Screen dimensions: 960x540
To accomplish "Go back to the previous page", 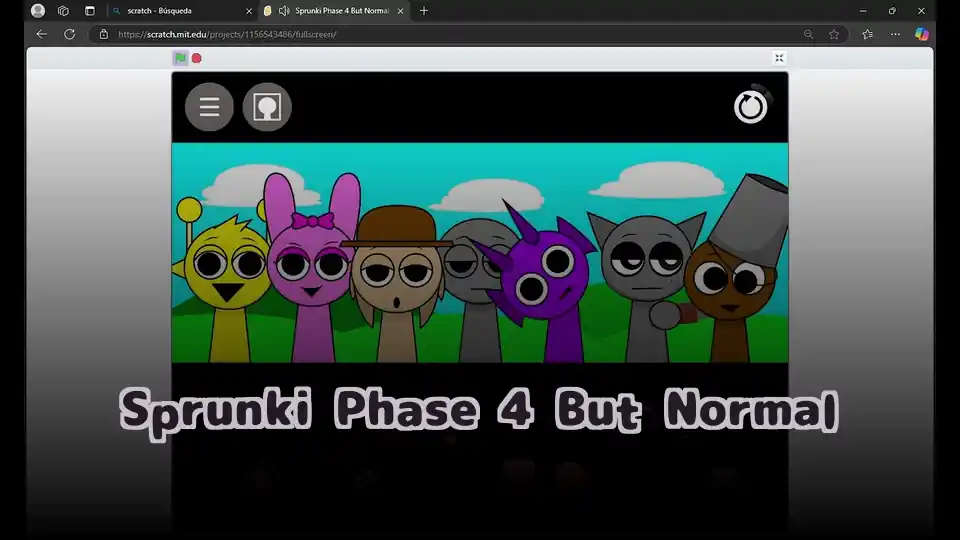I will coord(42,34).
